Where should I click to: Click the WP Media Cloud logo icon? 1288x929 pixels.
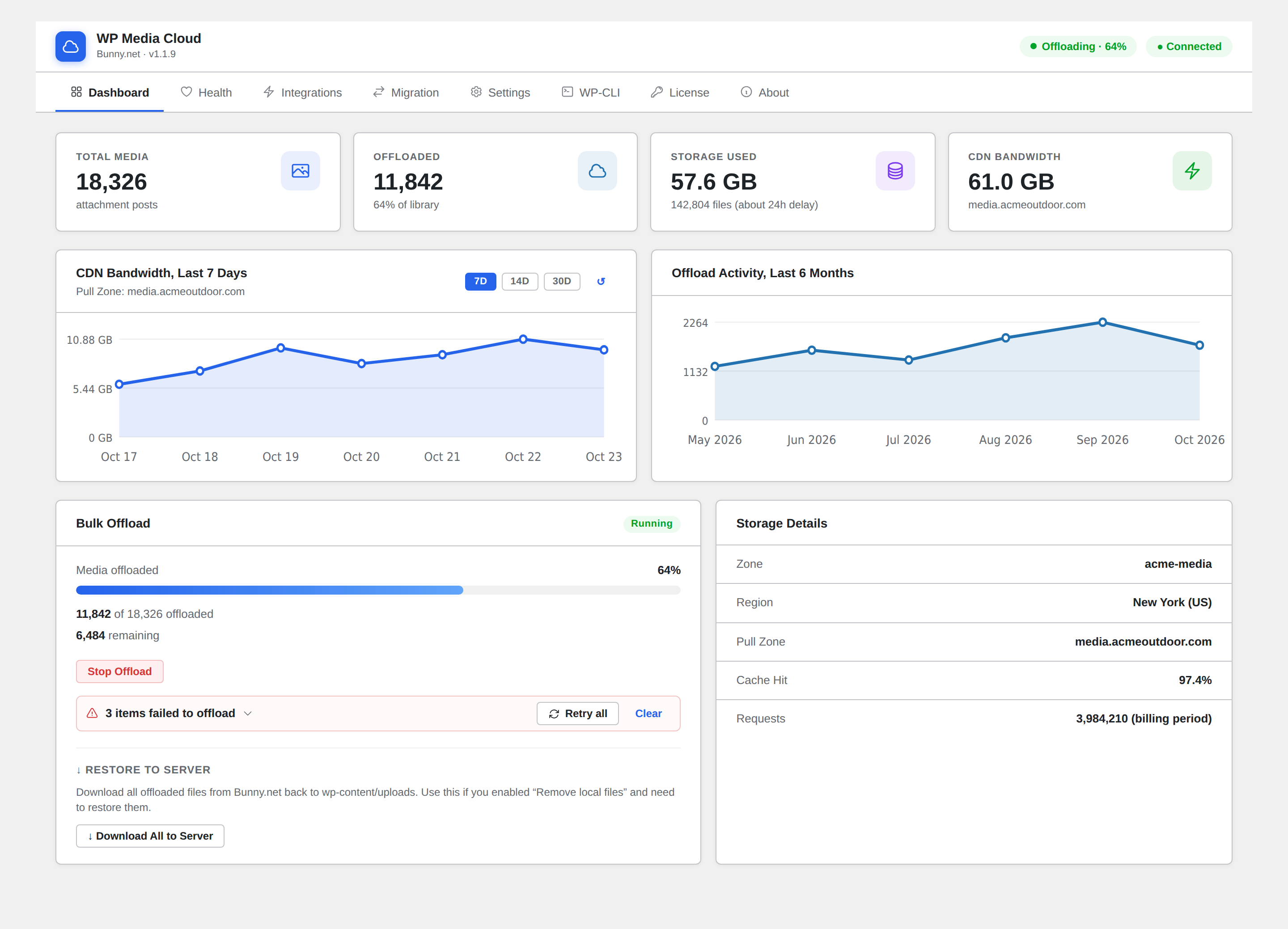[x=70, y=46]
